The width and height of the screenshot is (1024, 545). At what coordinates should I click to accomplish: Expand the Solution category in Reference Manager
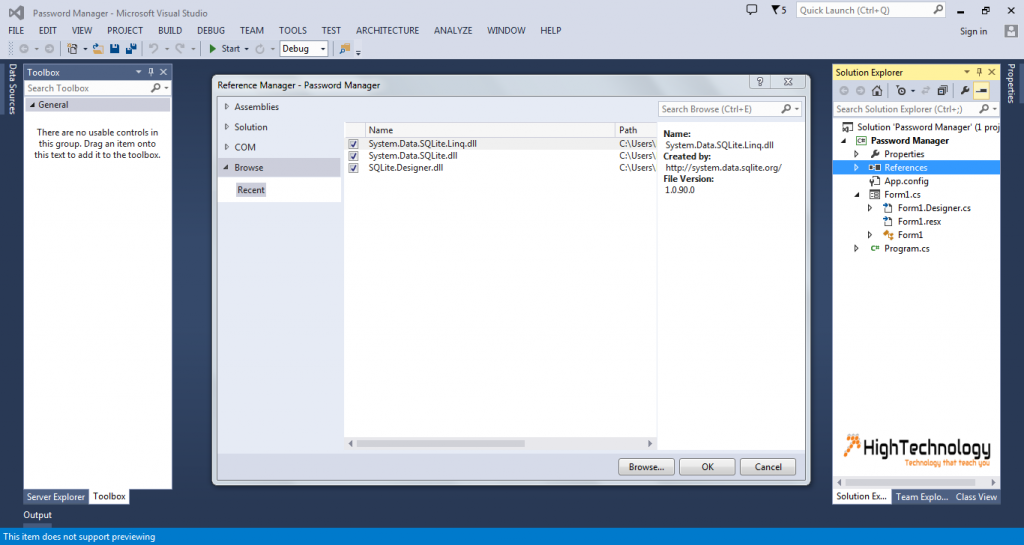[x=227, y=127]
